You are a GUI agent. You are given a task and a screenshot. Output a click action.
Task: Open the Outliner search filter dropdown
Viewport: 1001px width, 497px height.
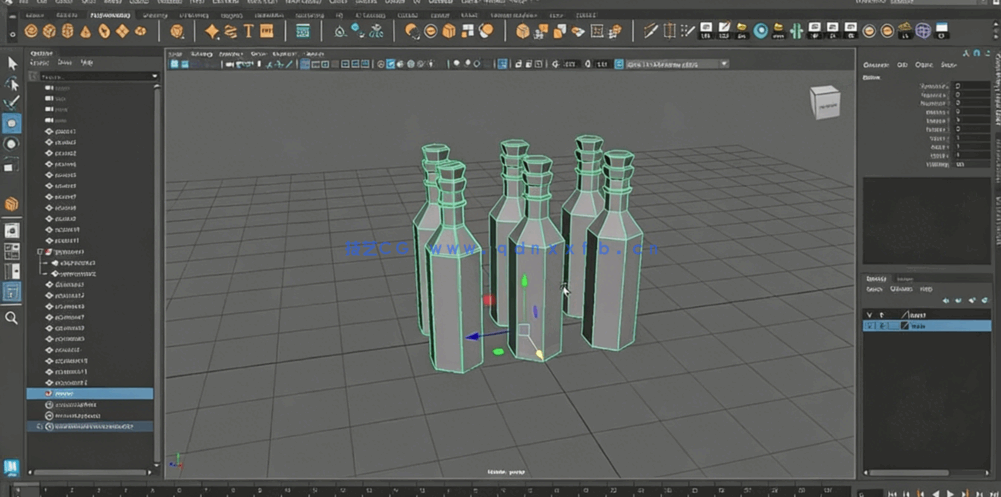tap(154, 76)
